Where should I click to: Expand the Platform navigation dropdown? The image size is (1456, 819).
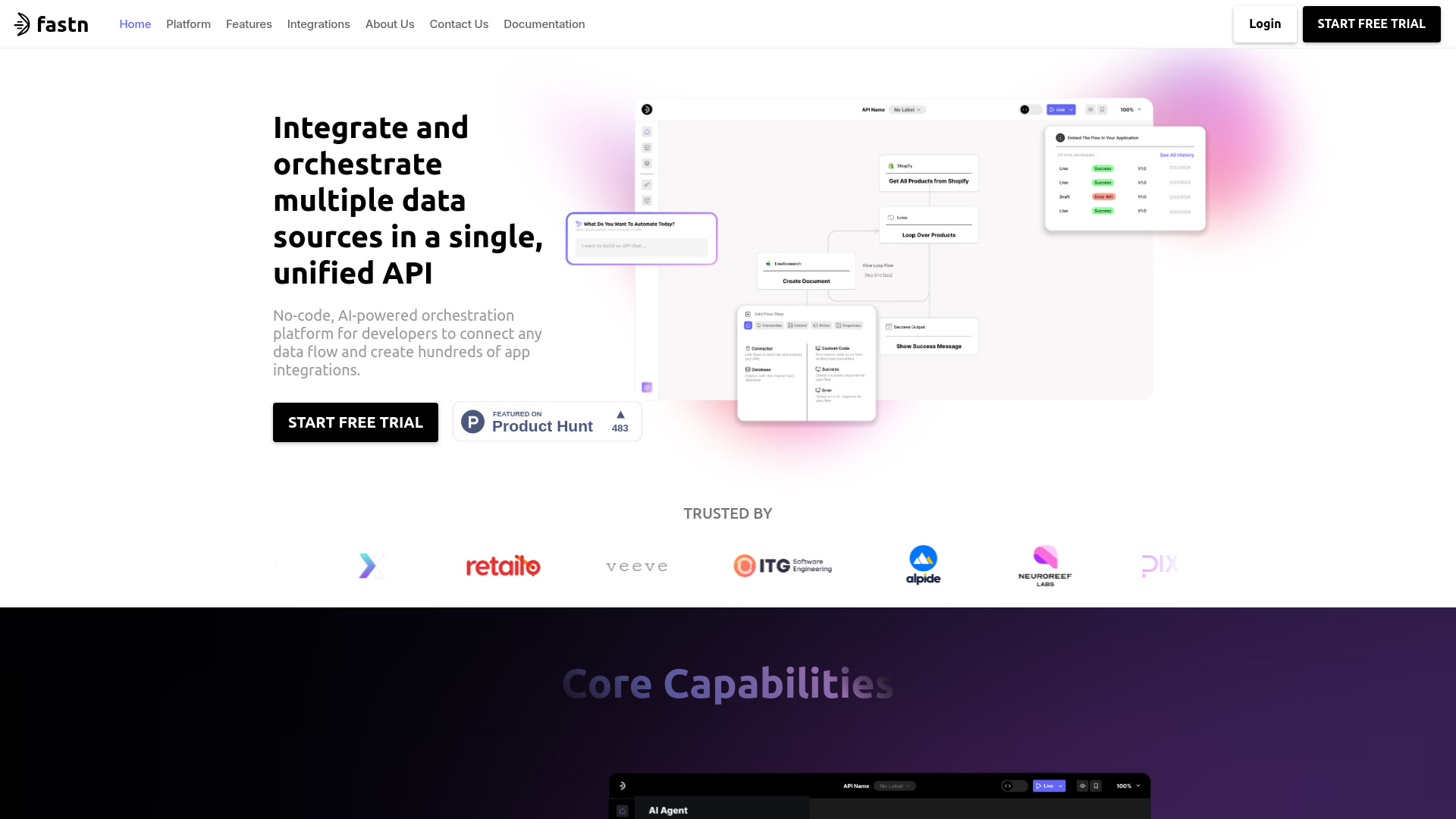(188, 24)
